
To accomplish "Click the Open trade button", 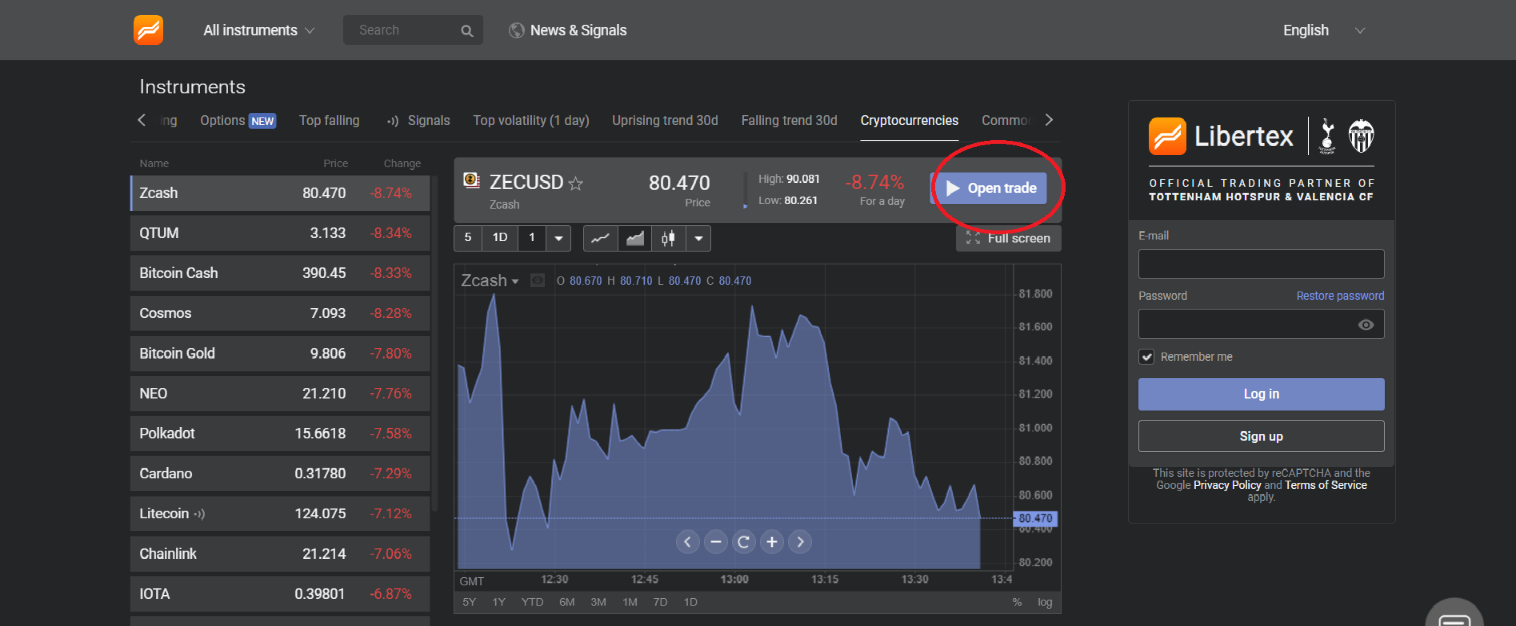I will pyautogui.click(x=991, y=188).
